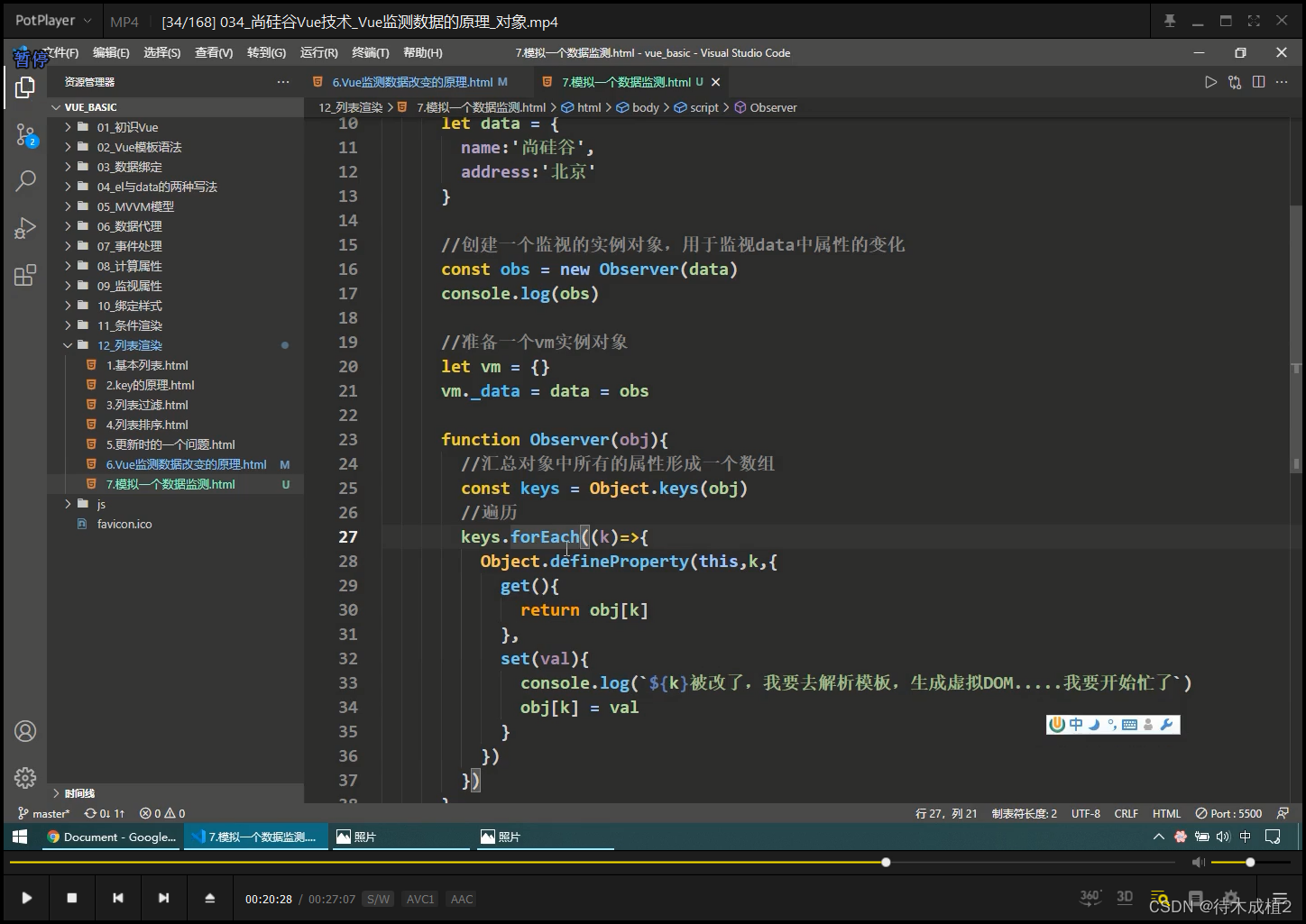Pin the PotPlayer window on top

pos(1170,21)
